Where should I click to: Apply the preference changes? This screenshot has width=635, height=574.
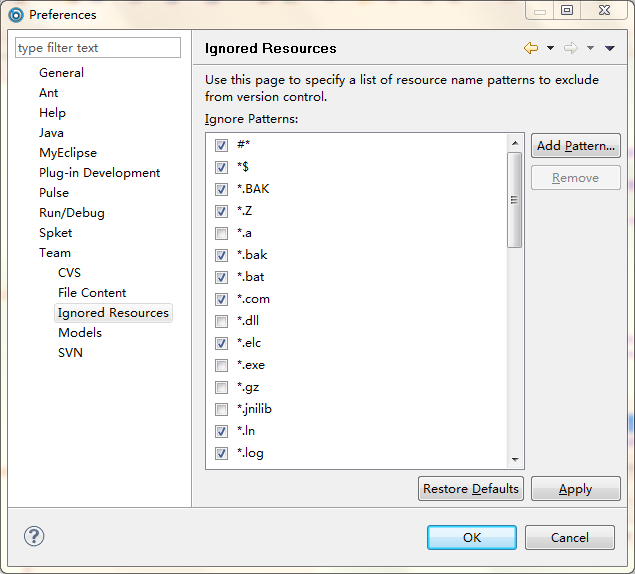(x=575, y=489)
